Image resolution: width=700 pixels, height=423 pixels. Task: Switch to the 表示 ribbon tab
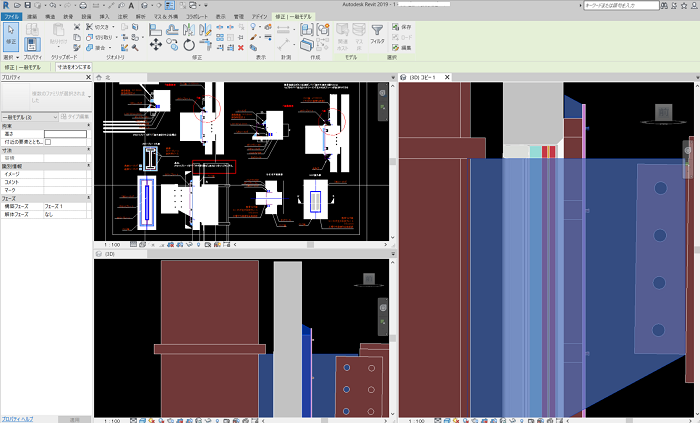[220, 17]
